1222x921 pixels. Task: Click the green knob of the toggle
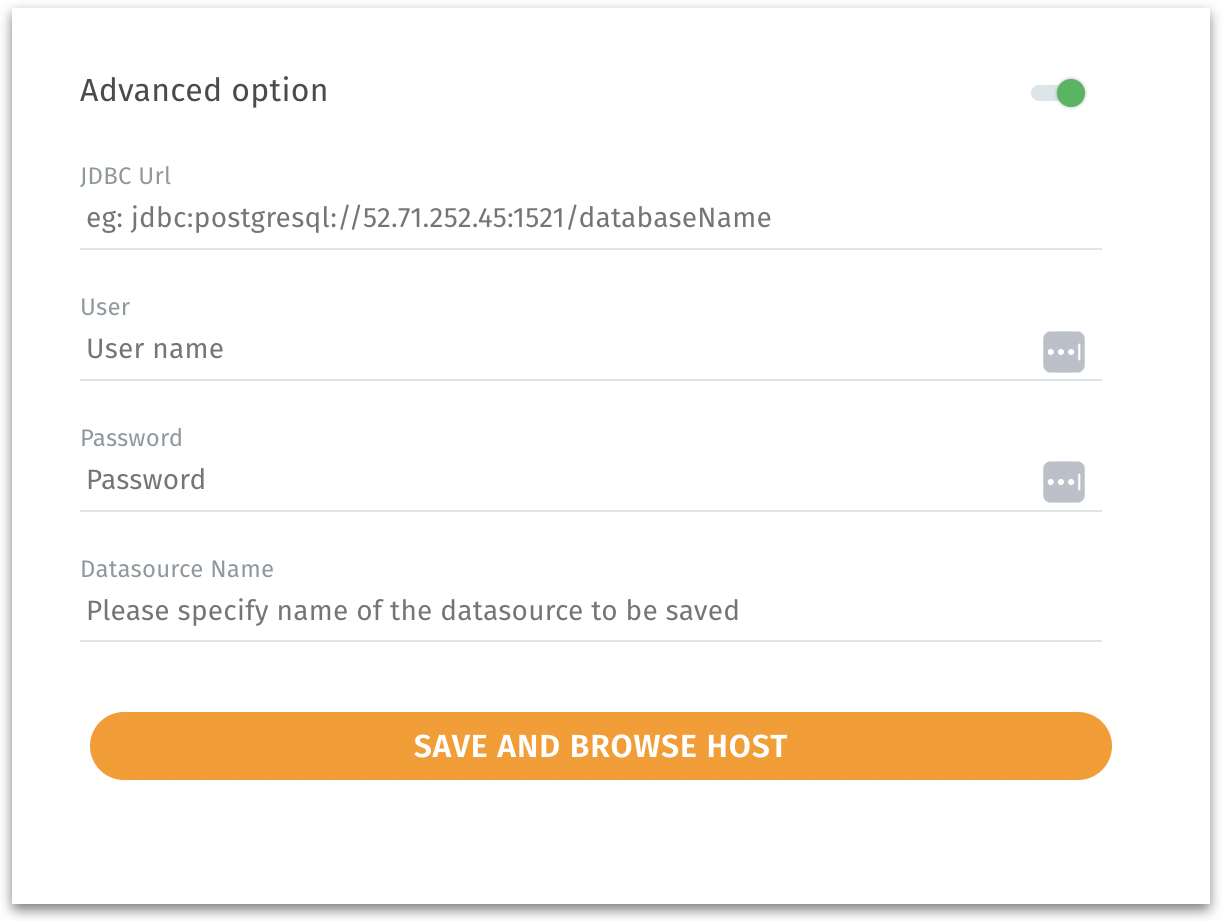[1071, 93]
